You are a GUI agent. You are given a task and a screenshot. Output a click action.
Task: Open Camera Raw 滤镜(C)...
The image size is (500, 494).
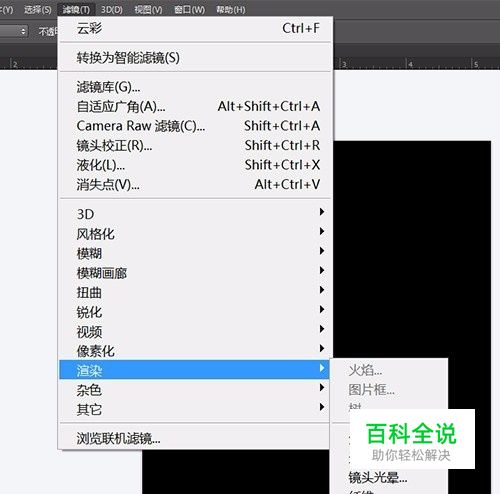coord(195,126)
